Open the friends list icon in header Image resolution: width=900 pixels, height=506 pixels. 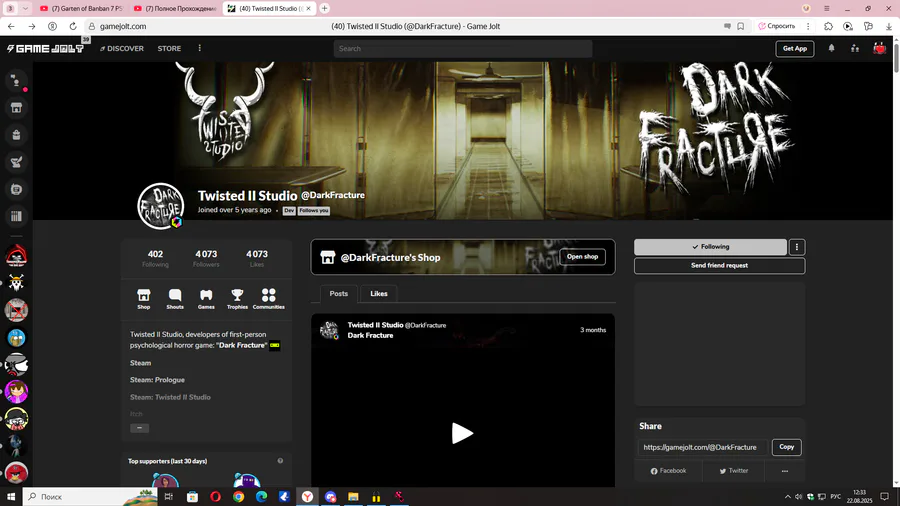click(855, 49)
